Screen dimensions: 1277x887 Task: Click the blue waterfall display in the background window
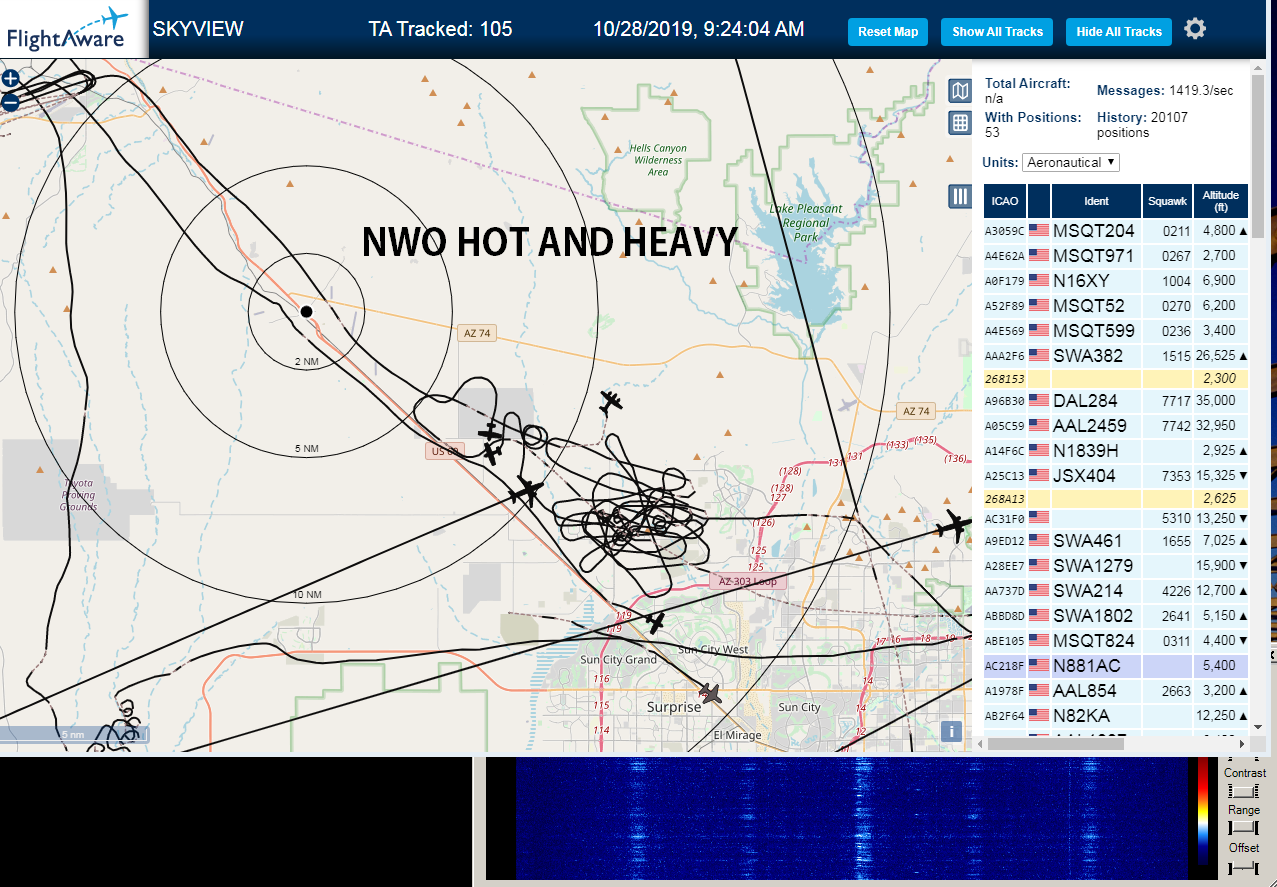pyautogui.click(x=850, y=818)
